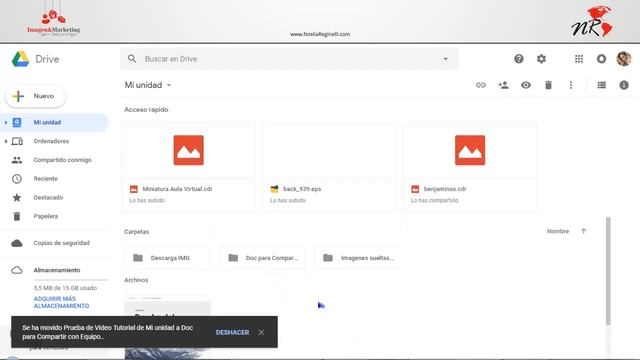Click the vertical scrollbar
Image resolution: width=640 pixels, height=360 pixels.
click(608, 271)
